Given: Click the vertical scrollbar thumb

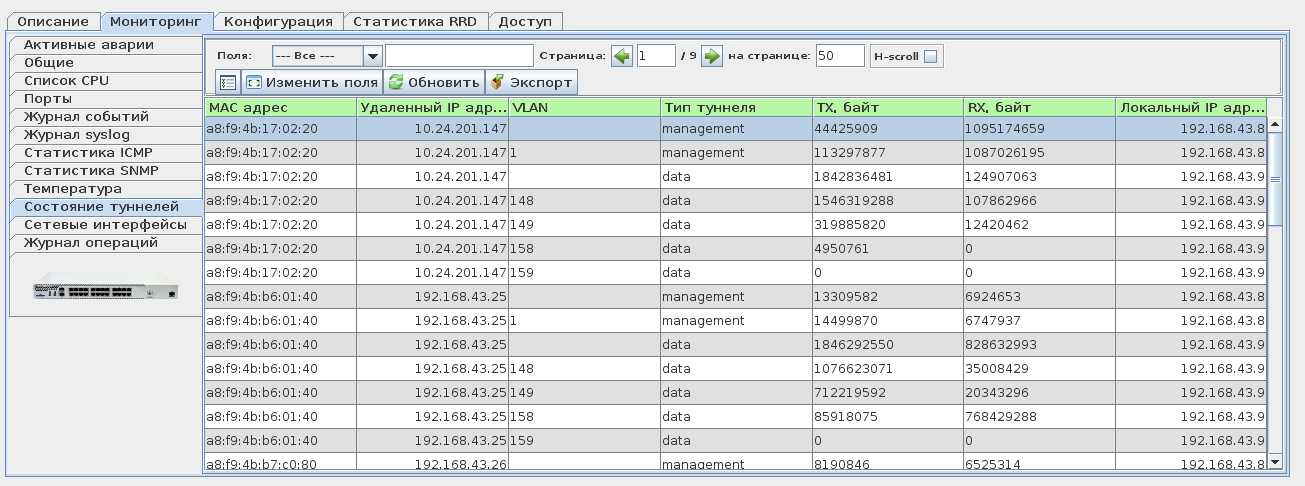Looking at the screenshot, I should 1274,178.
